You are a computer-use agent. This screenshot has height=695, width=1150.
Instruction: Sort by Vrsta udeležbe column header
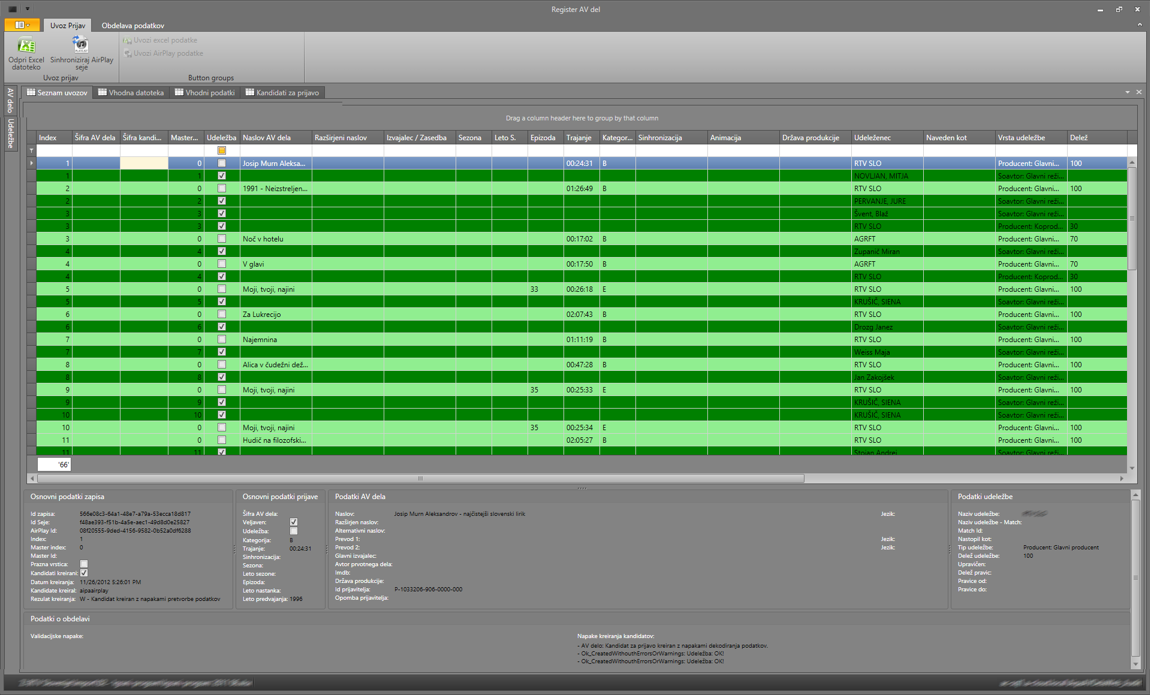point(1030,137)
